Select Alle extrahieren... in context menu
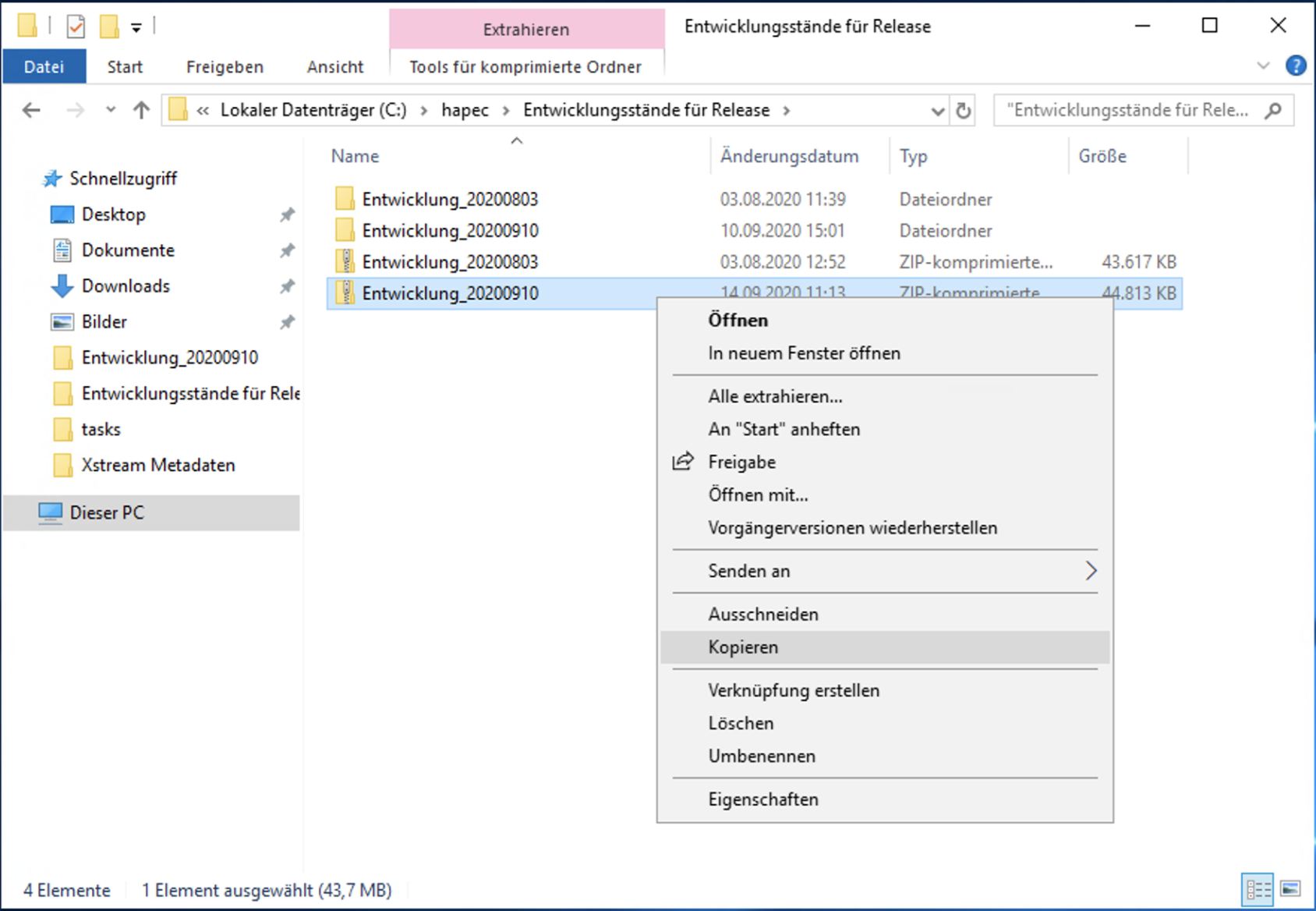This screenshot has height=911, width=1316. coord(775,396)
